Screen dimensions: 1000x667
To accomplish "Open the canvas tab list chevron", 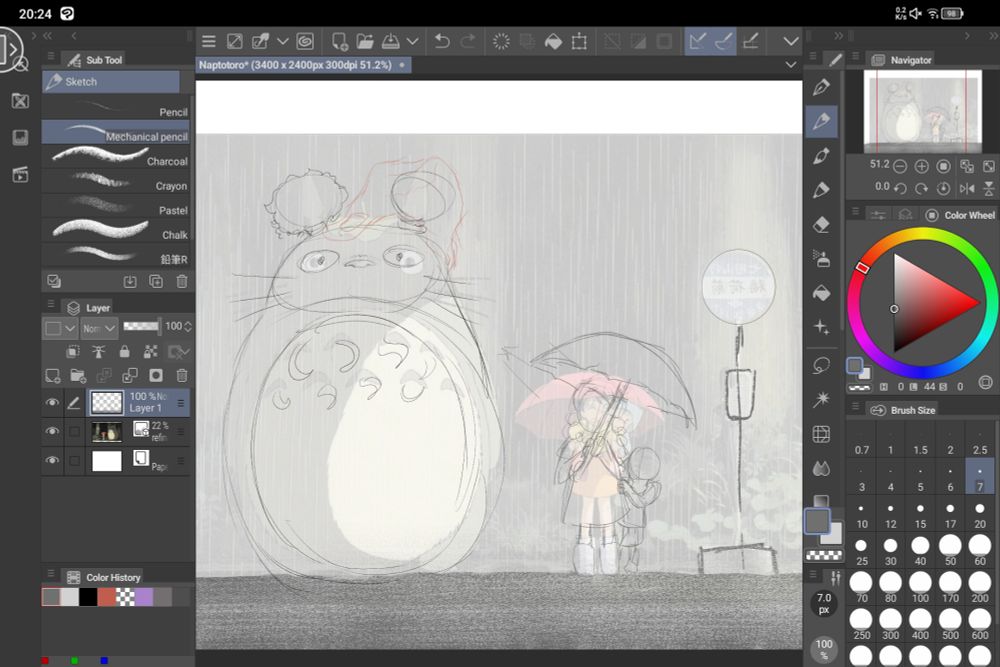I will (791, 65).
